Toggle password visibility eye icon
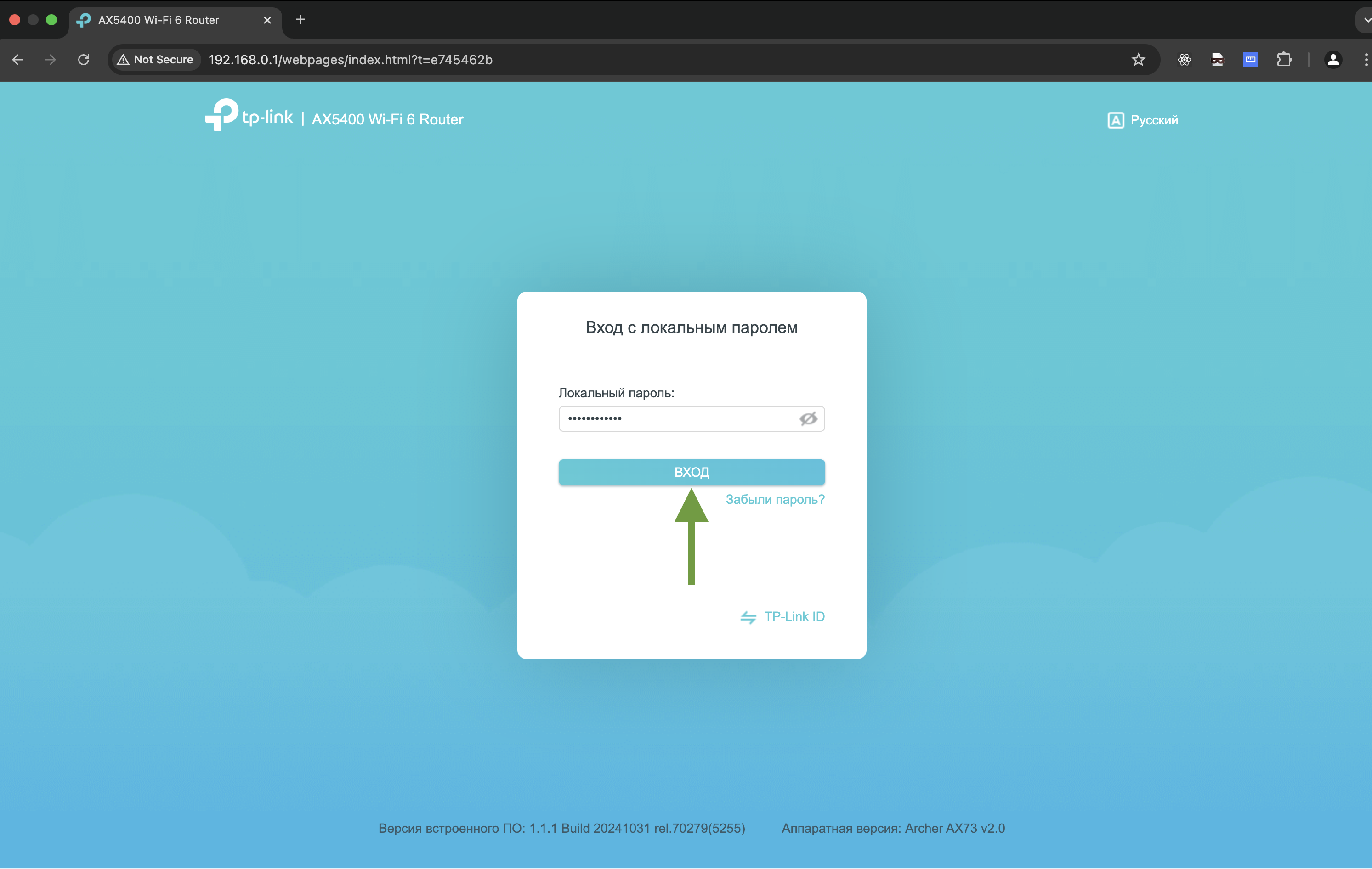1372x869 pixels. 808,418
